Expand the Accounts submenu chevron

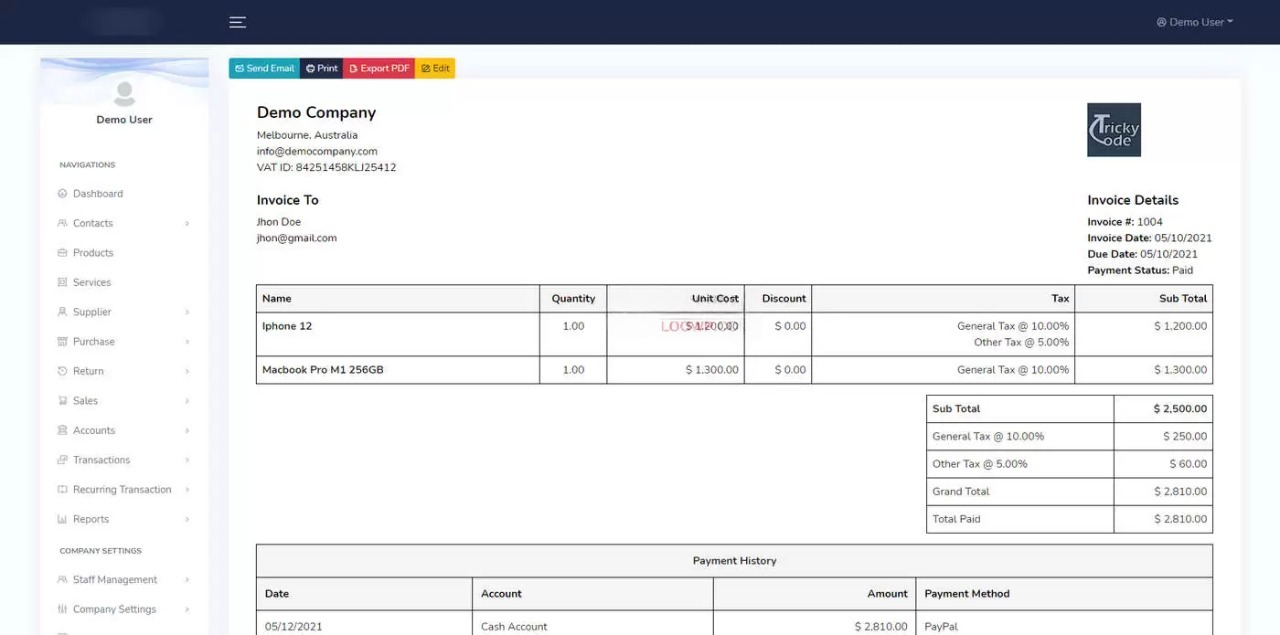[x=187, y=431]
